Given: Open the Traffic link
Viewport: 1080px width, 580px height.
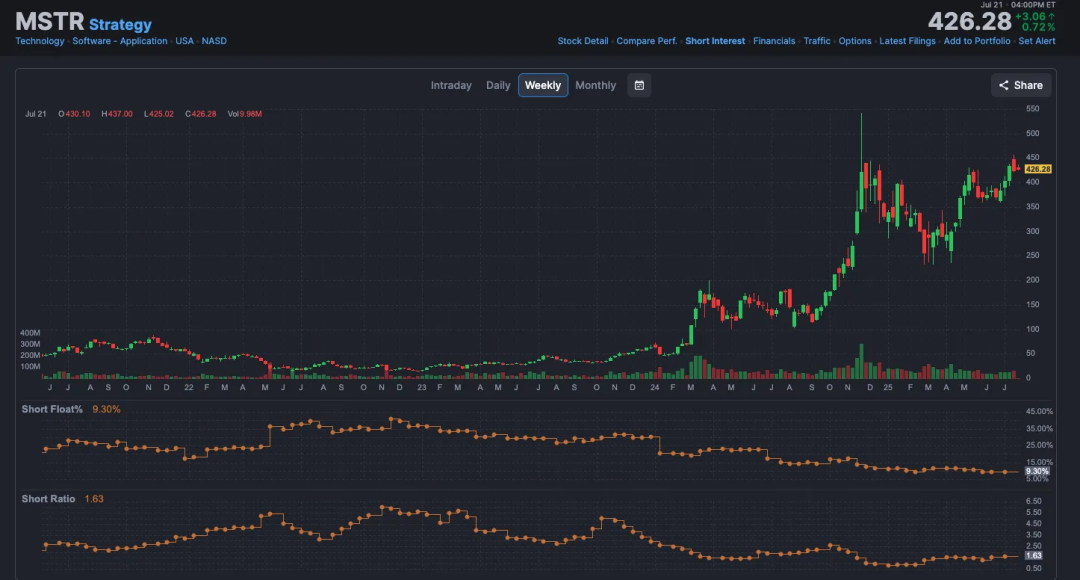Looking at the screenshot, I should (x=817, y=41).
